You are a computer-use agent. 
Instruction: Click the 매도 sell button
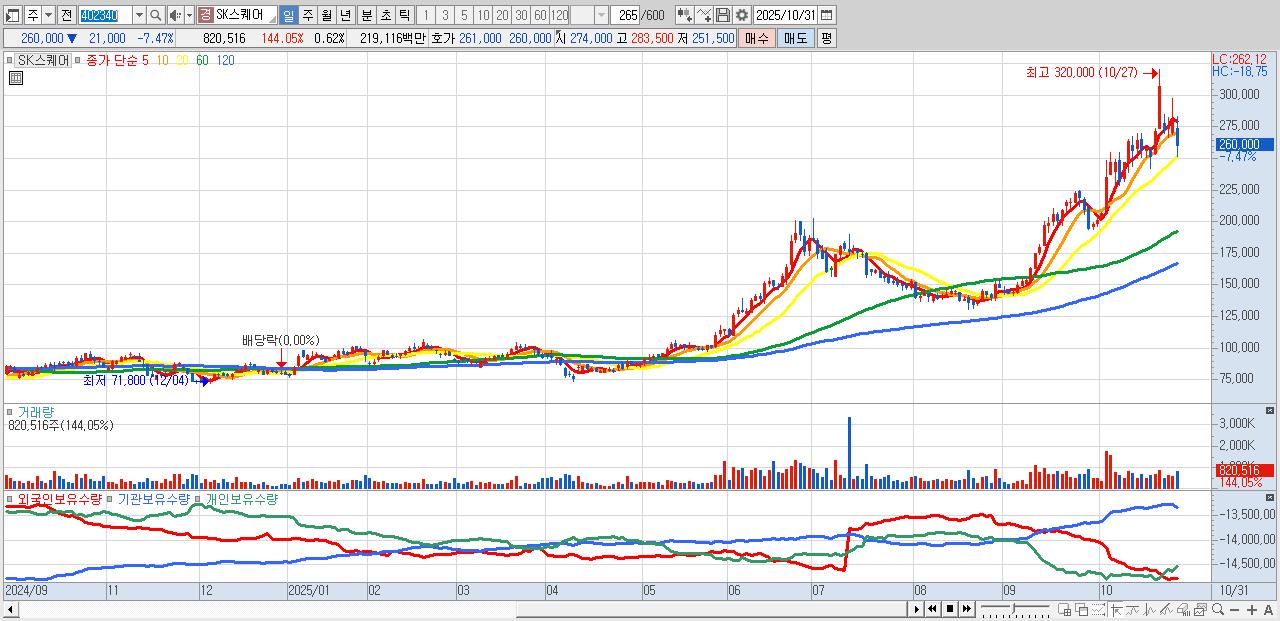click(795, 38)
